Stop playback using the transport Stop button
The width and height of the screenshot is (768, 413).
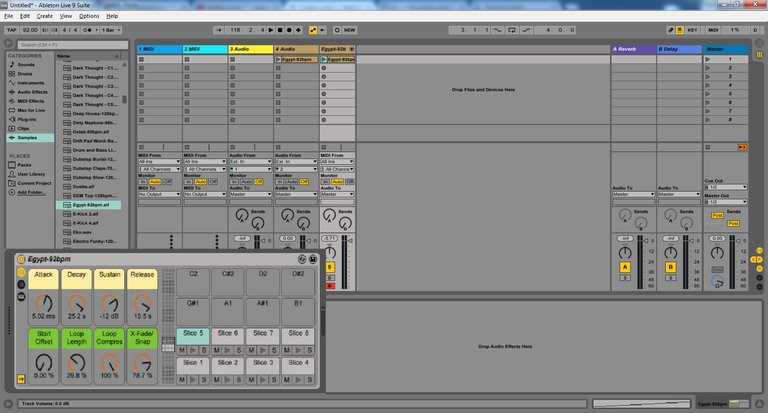pyautogui.click(x=280, y=30)
